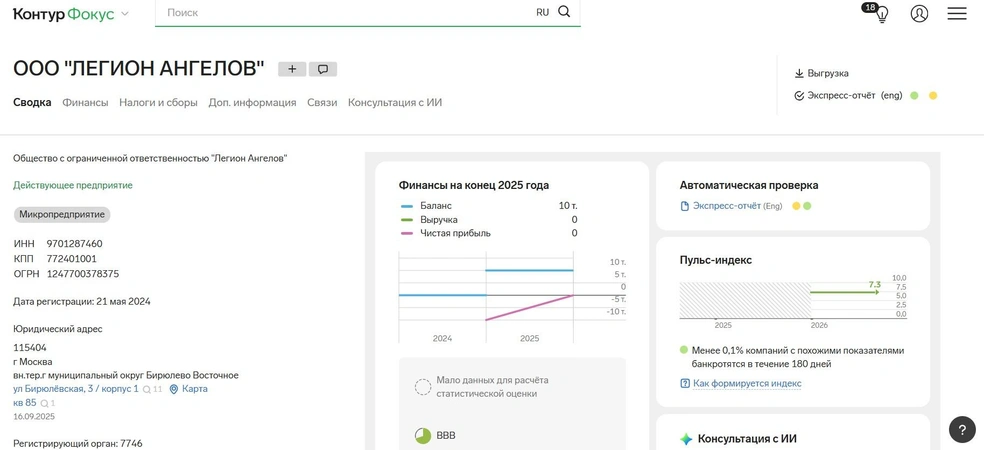984x450 pixels.
Task: Go to the Доп. информация tab
Action: [252, 102]
